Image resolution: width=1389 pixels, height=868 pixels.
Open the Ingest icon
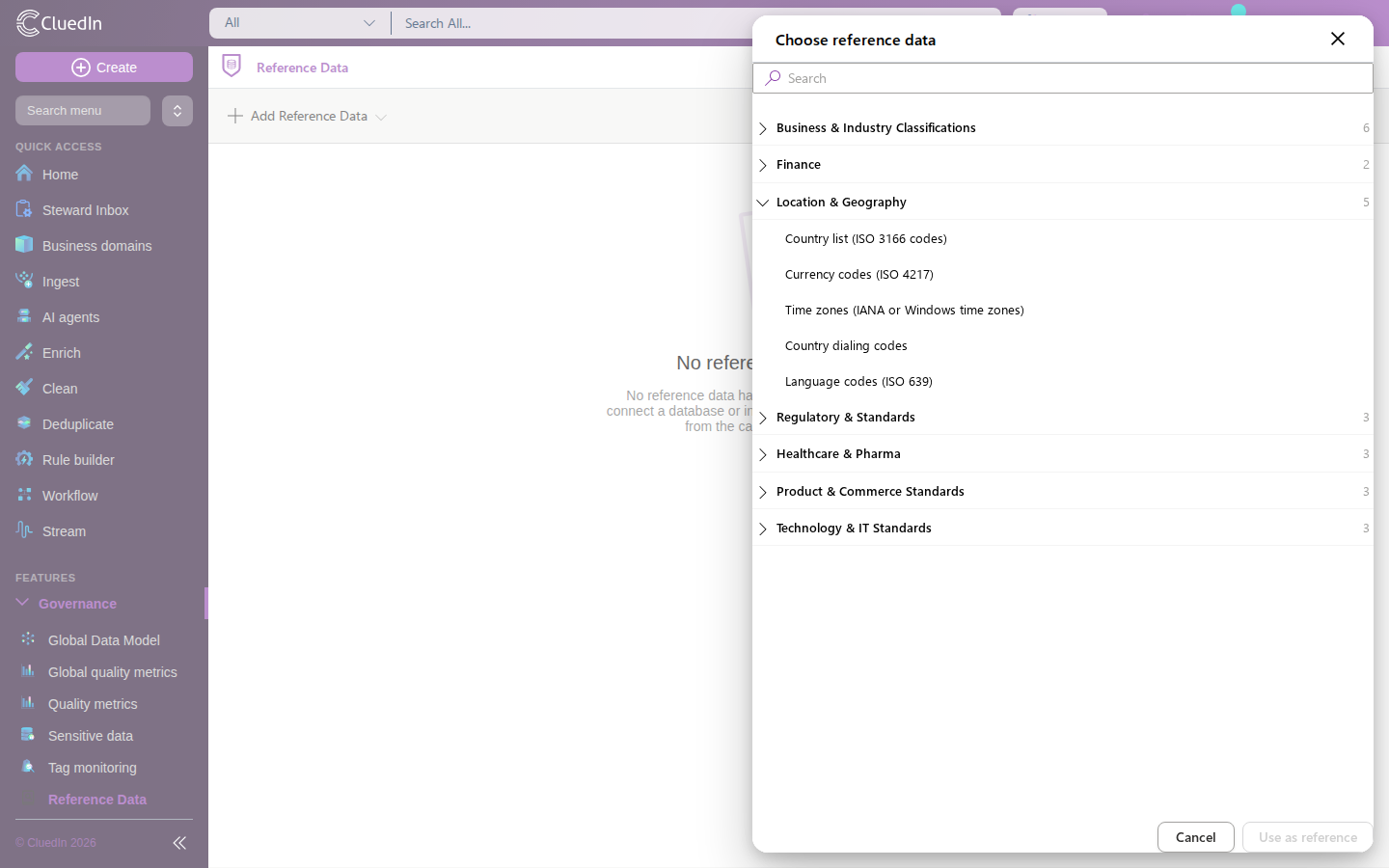pos(24,281)
